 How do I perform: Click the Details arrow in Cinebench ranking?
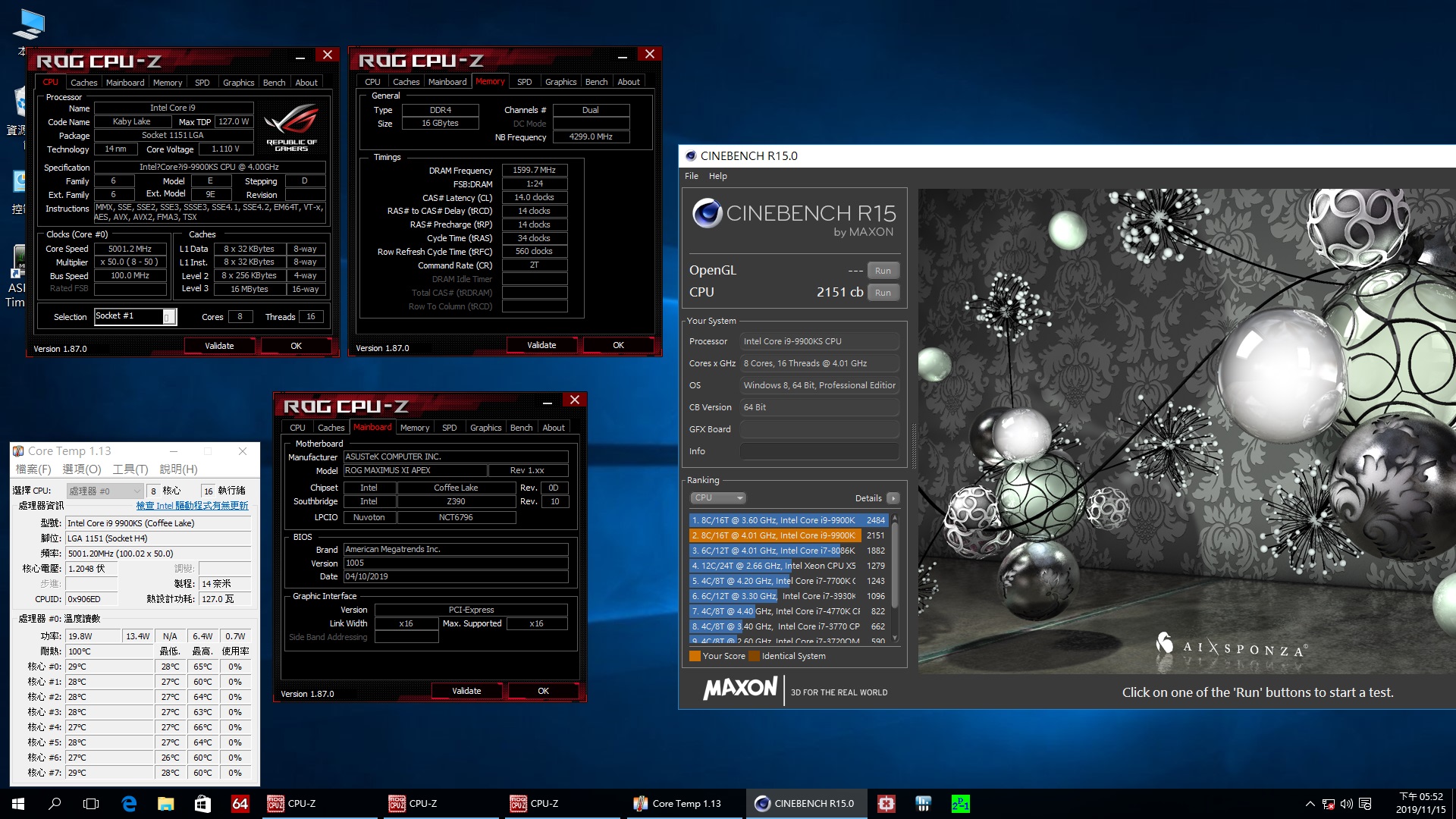893,498
